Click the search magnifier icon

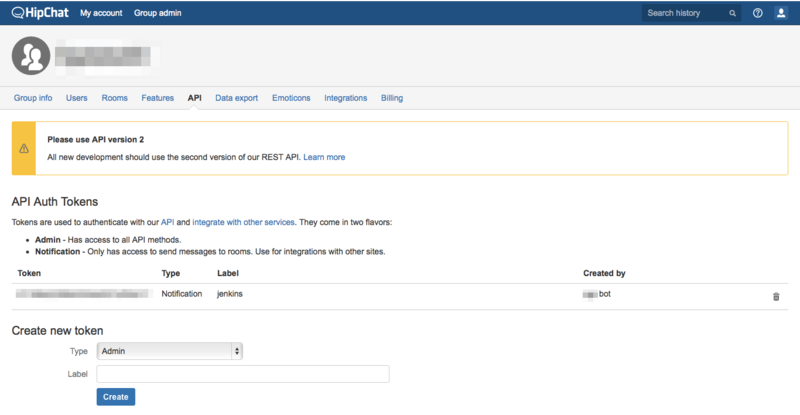pyautogui.click(x=732, y=13)
